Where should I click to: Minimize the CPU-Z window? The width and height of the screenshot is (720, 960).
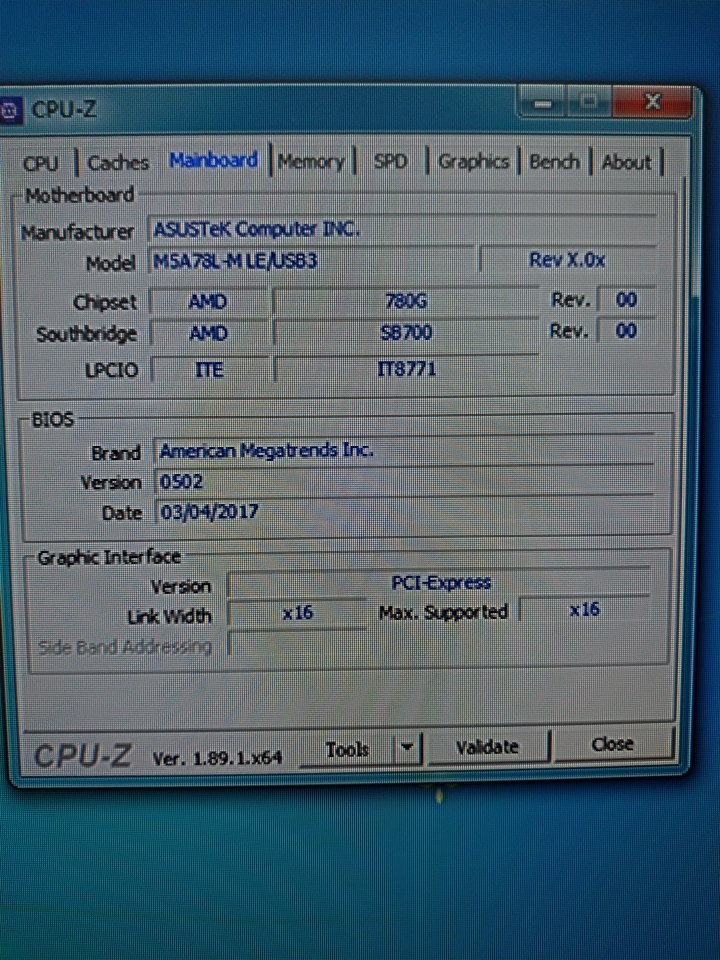[x=543, y=103]
